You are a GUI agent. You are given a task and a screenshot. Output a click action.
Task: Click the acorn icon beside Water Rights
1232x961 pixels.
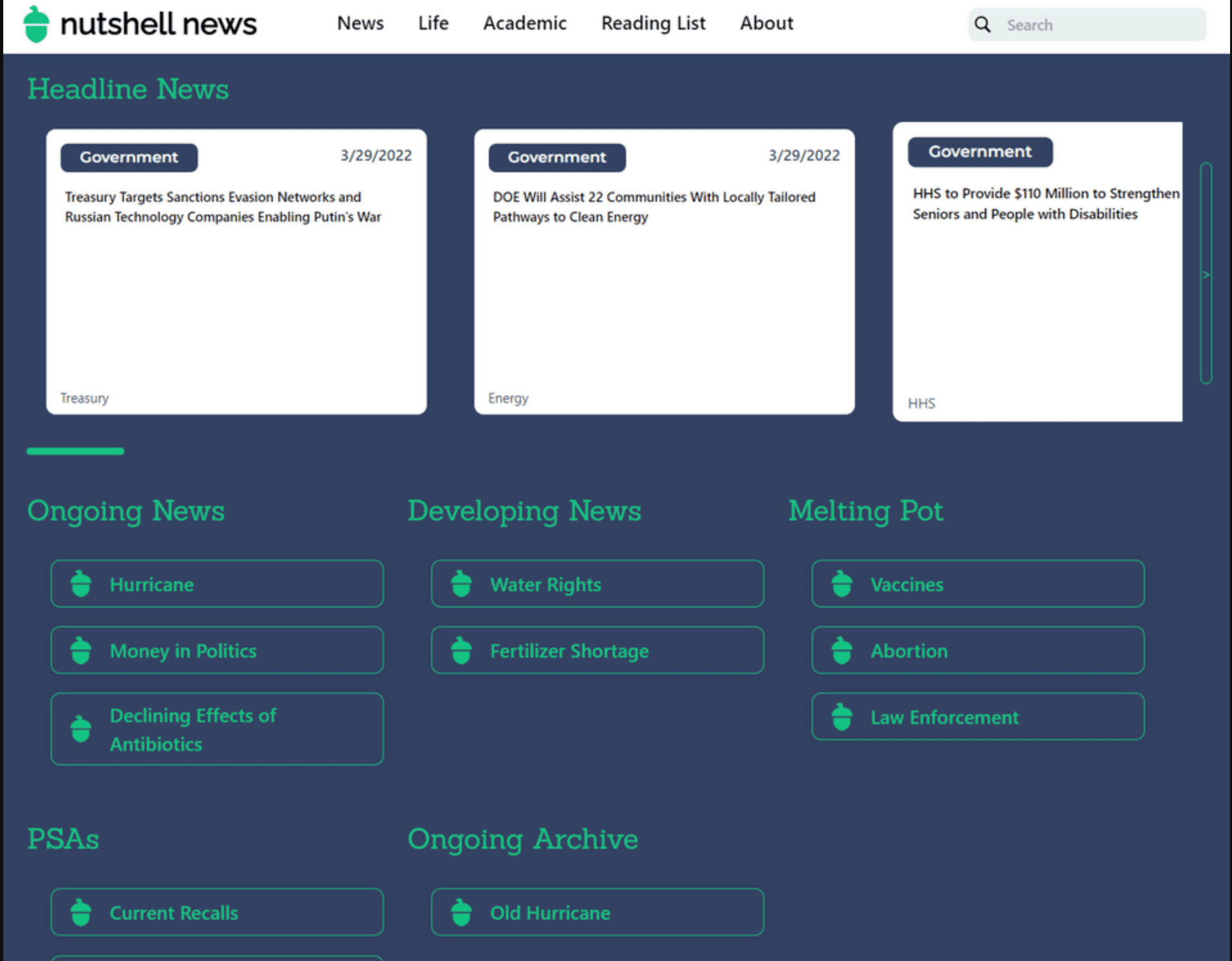point(461,583)
